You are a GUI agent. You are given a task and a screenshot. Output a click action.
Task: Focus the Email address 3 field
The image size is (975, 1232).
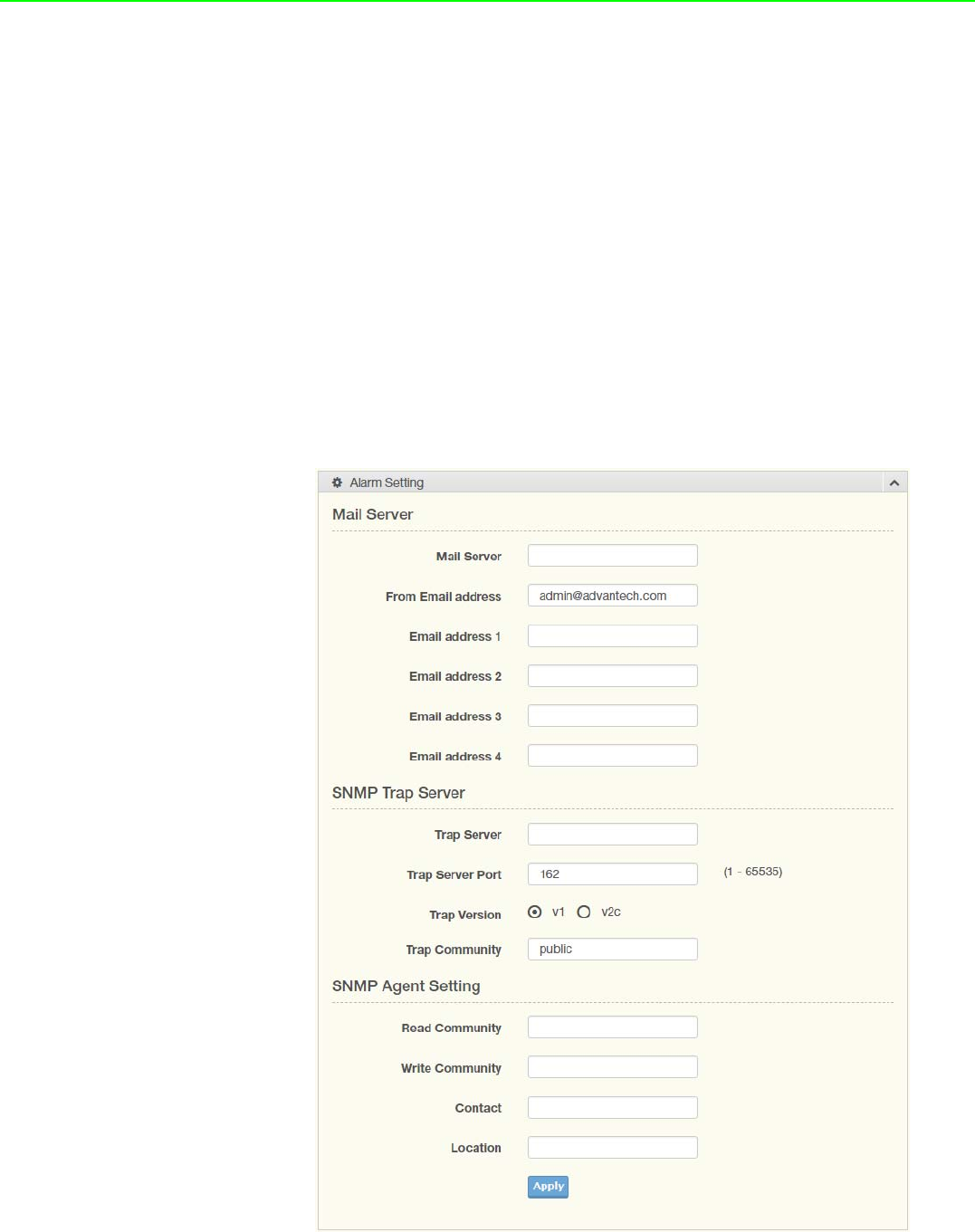pyautogui.click(x=613, y=715)
